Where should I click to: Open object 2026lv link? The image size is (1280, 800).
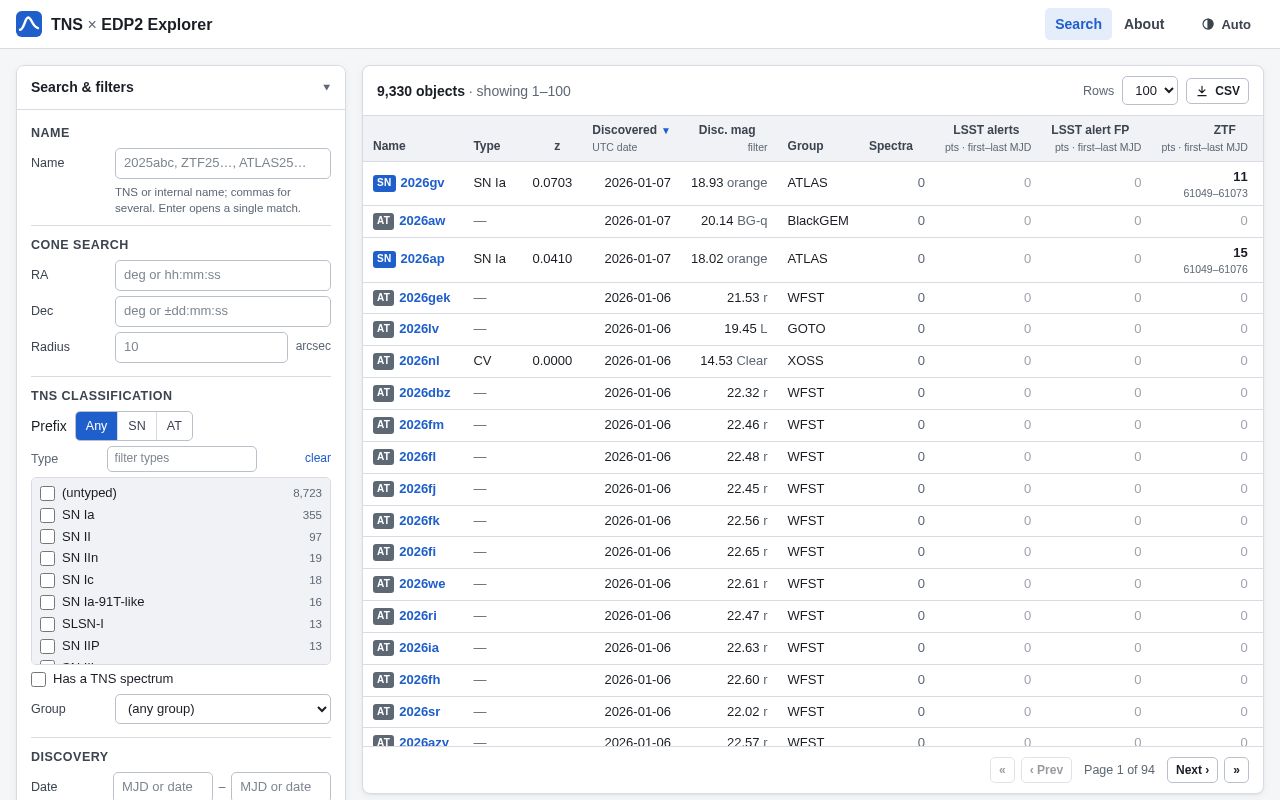pyautogui.click(x=419, y=329)
